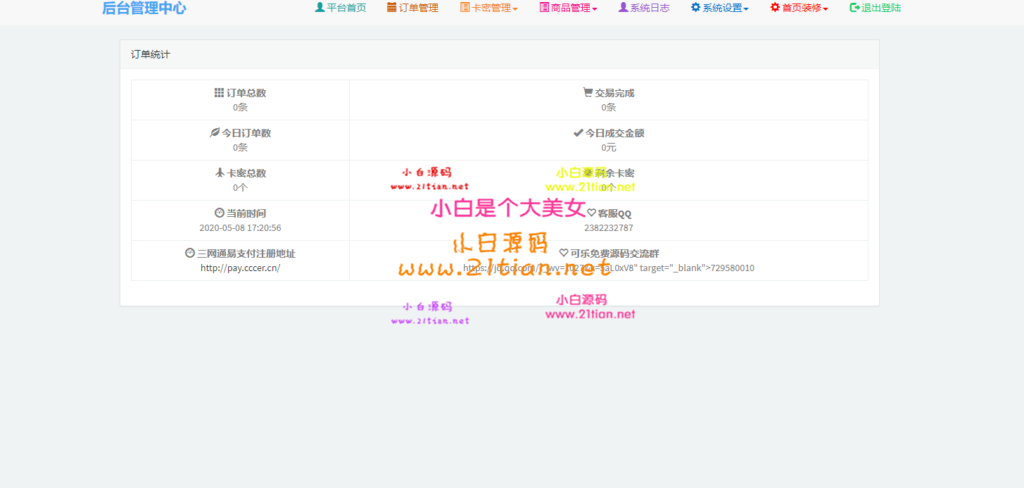Expand the 卡密管理 dropdown menu

[x=489, y=8]
